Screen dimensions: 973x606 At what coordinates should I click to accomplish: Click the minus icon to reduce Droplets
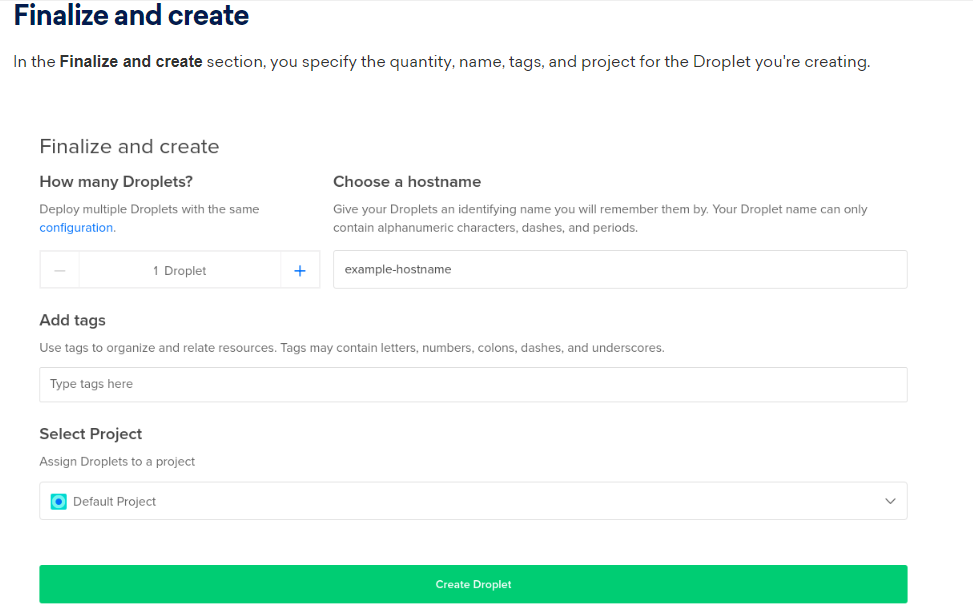coord(60,270)
